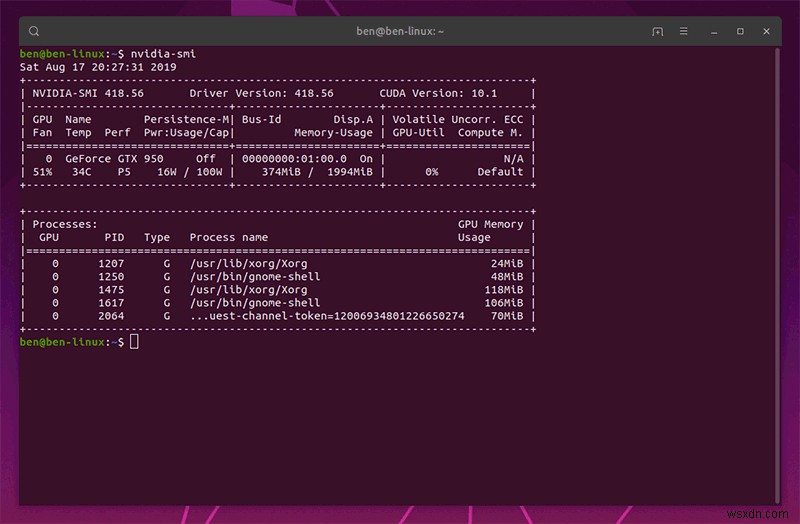800x524 pixels.
Task: Click PID 1617 in process list
Action: pyautogui.click(x=111, y=303)
